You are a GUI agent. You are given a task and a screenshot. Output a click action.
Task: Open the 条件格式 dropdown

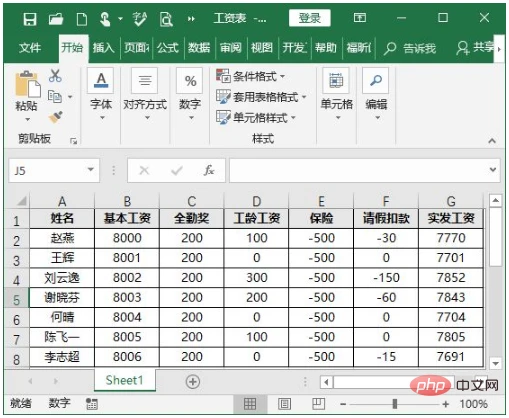tap(251, 77)
